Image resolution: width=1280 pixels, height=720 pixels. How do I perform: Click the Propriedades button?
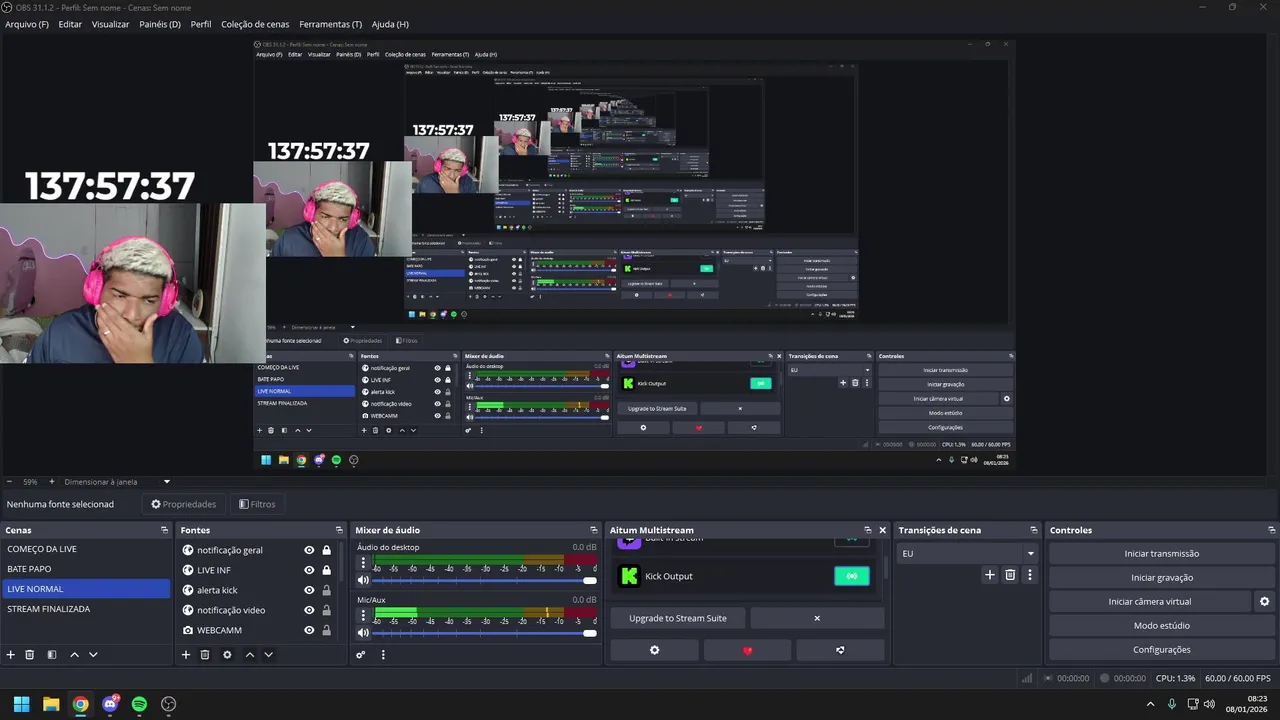click(184, 504)
